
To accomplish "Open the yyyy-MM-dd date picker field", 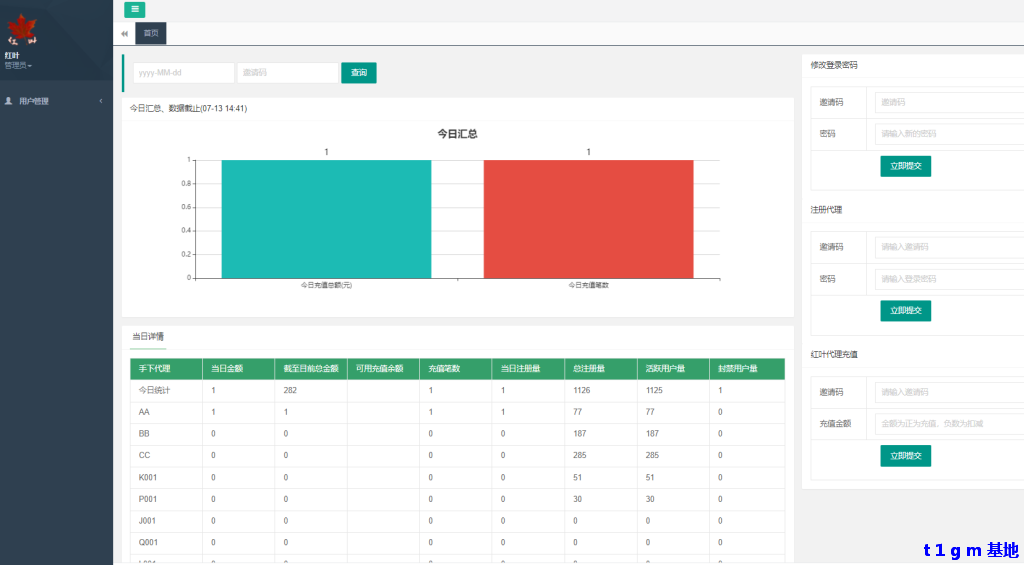I will pos(183,73).
